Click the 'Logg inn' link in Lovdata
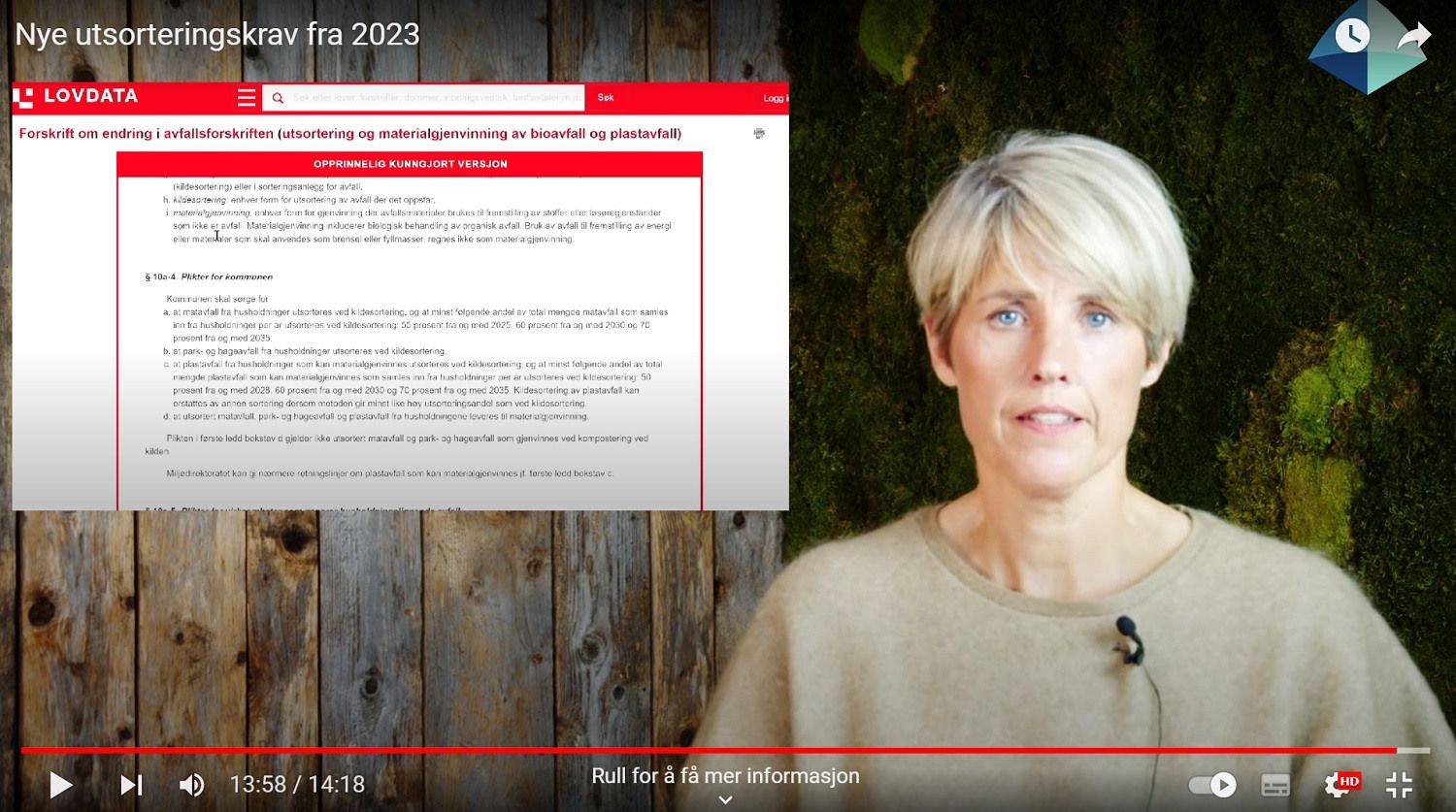The width and height of the screenshot is (1456, 812). tap(776, 98)
